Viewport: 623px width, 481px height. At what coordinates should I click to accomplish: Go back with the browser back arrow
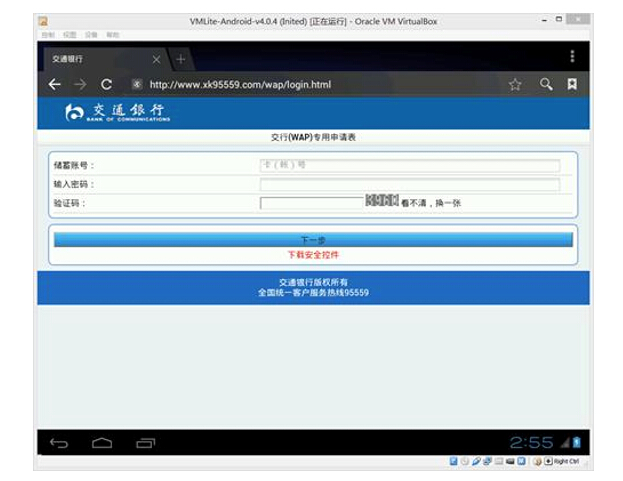pos(54,84)
